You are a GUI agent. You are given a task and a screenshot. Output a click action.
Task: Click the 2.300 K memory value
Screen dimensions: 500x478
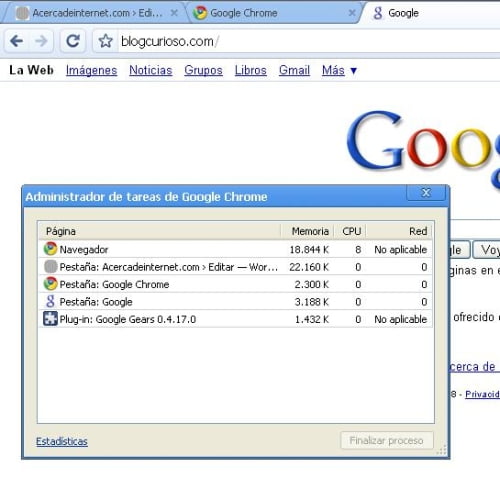pos(312,284)
